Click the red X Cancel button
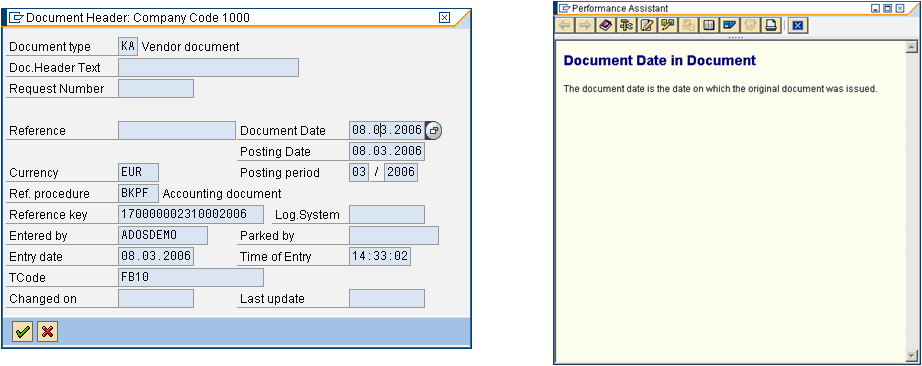Viewport: 922px width, 366px height. coord(48,332)
